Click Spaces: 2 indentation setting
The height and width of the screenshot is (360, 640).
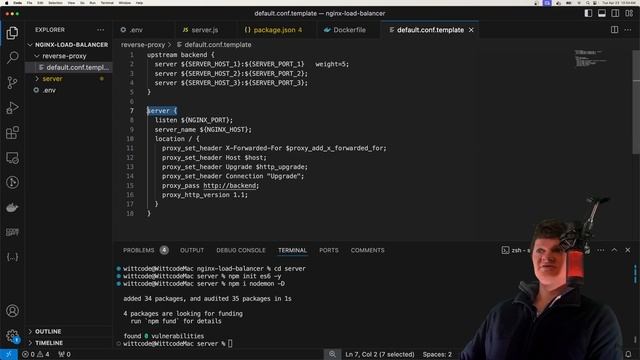[437, 354]
